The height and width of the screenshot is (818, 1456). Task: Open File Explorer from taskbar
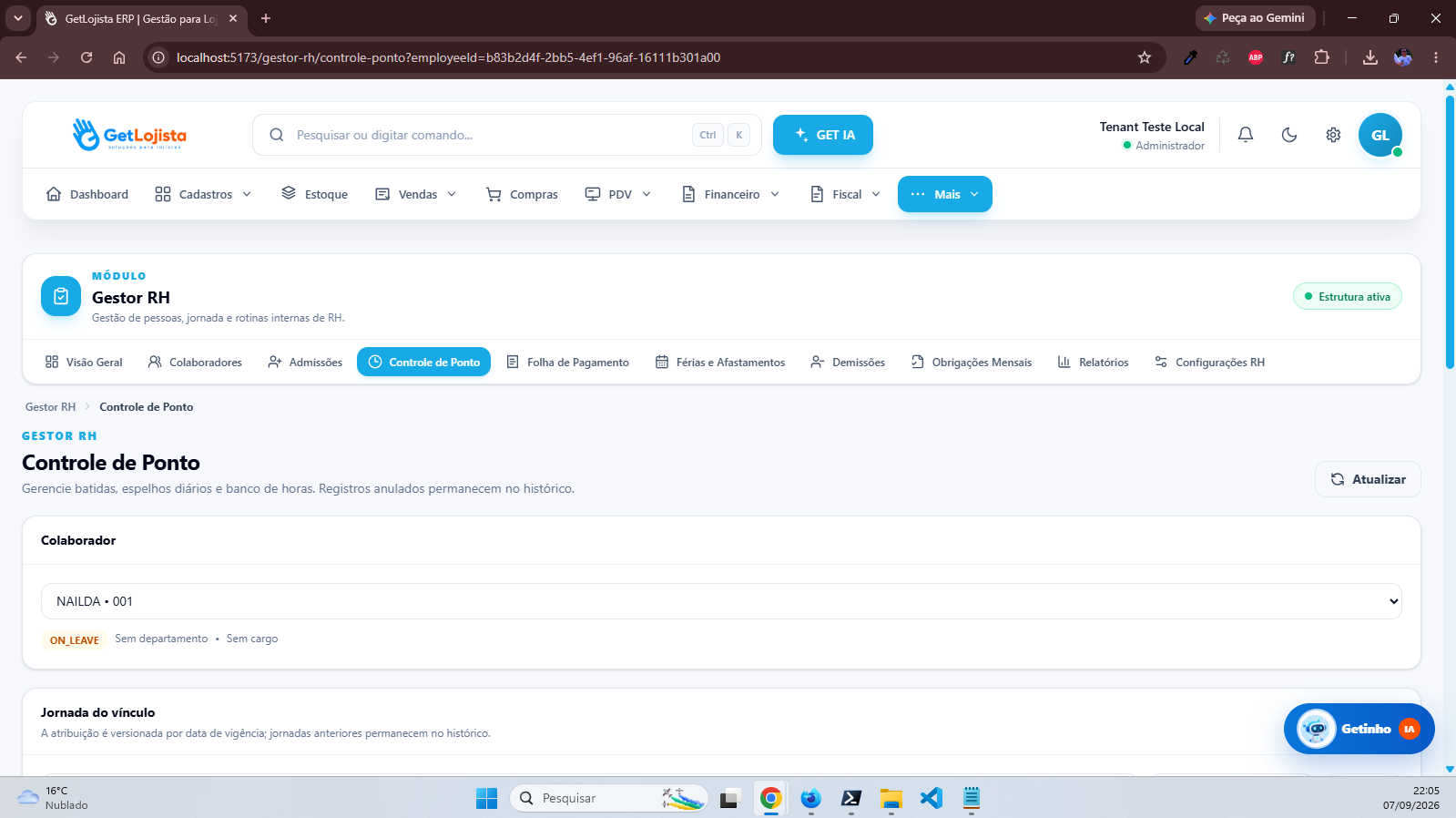click(x=891, y=798)
